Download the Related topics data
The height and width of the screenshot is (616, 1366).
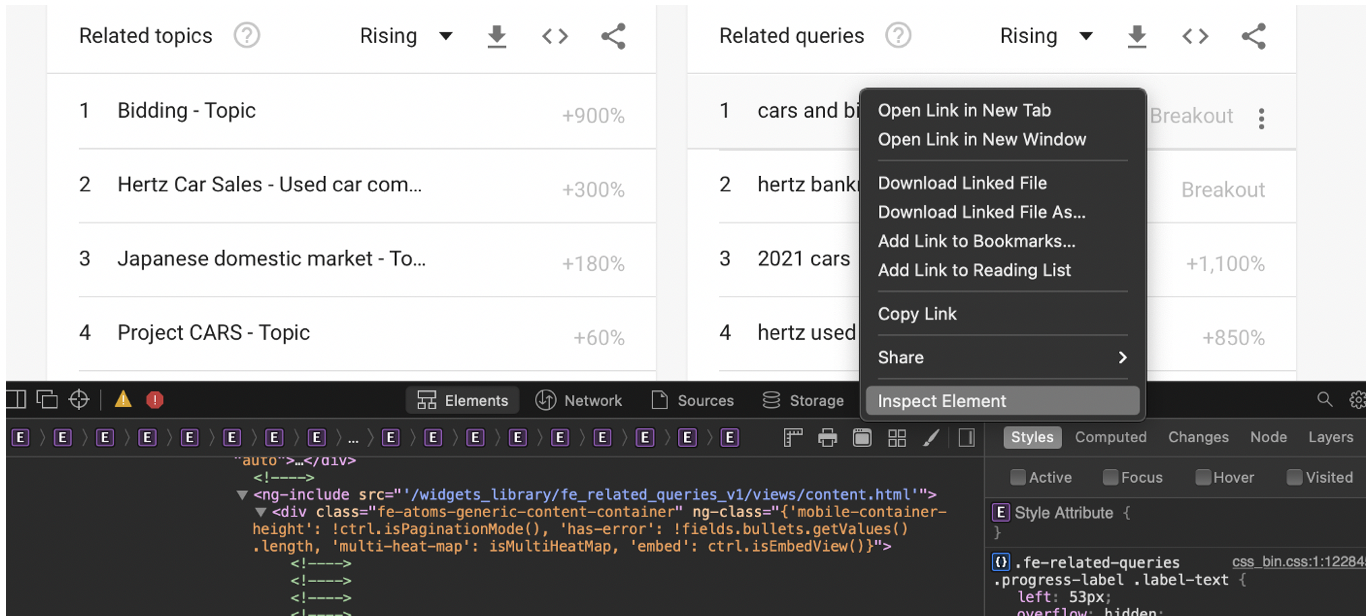coord(497,35)
